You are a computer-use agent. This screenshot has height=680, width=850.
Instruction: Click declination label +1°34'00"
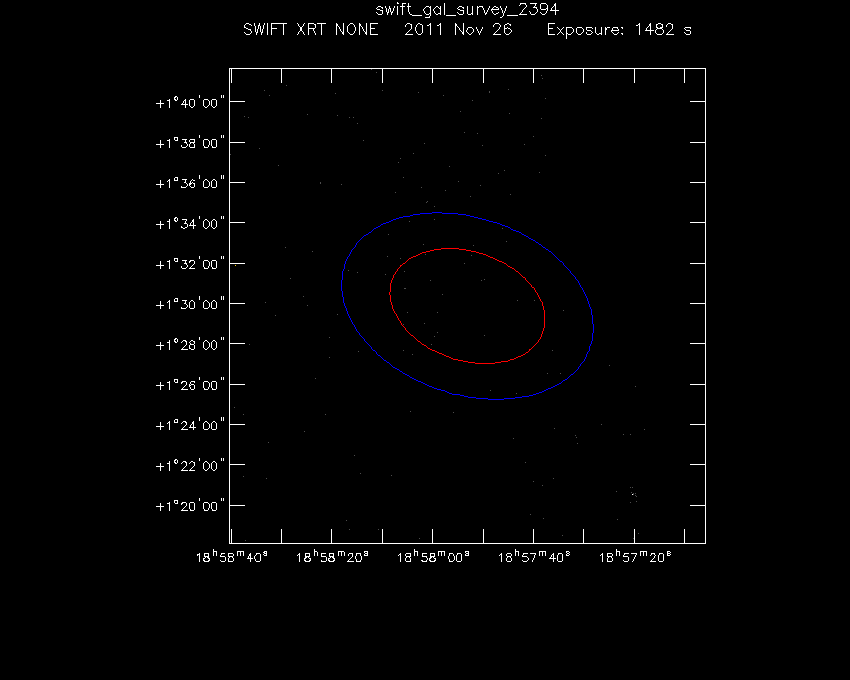click(190, 223)
